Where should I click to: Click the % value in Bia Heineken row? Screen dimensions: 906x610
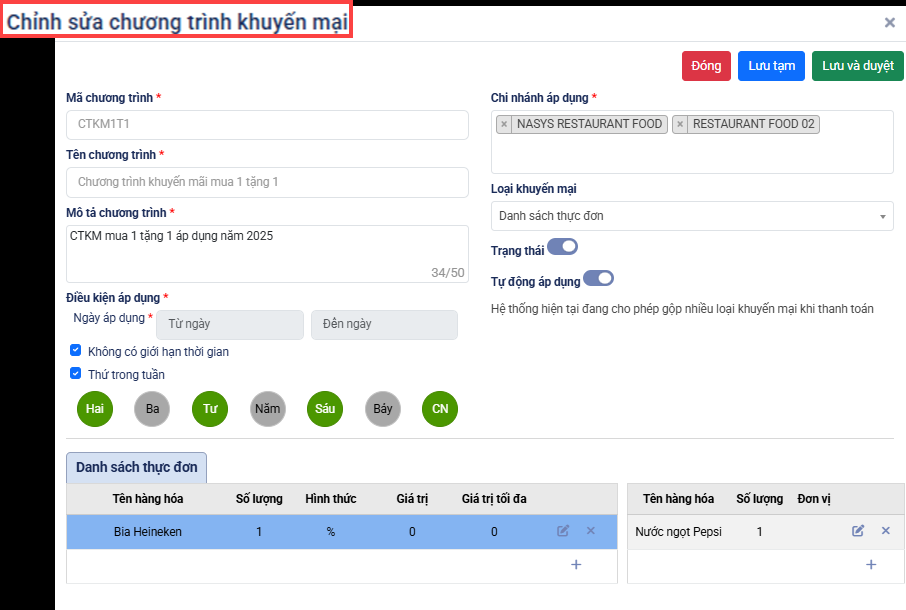point(331,532)
